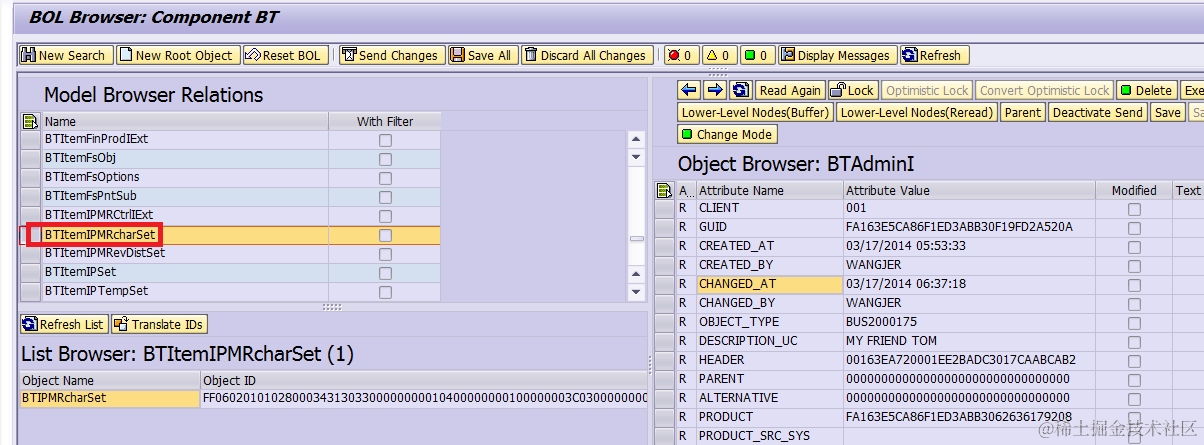Click Modified column header
1204x445 pixels.
[x=1134, y=190]
